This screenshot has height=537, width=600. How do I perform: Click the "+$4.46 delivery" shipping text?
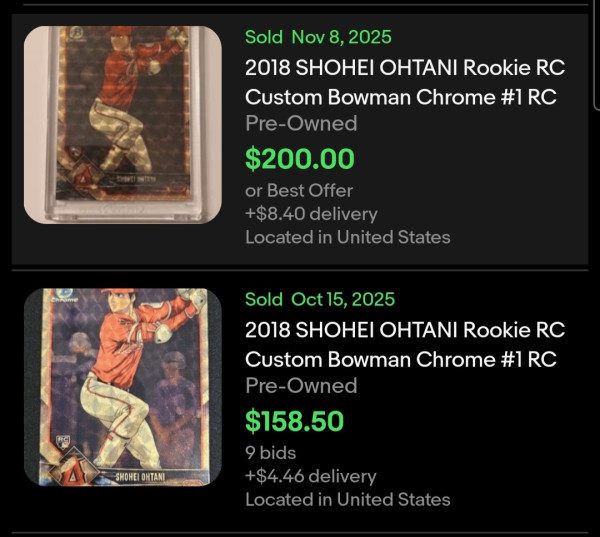coord(310,476)
